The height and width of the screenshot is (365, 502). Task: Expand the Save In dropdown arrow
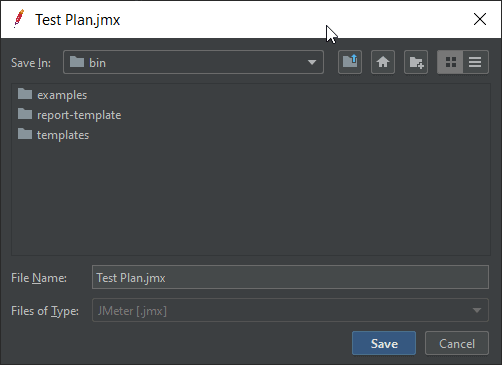(x=312, y=62)
